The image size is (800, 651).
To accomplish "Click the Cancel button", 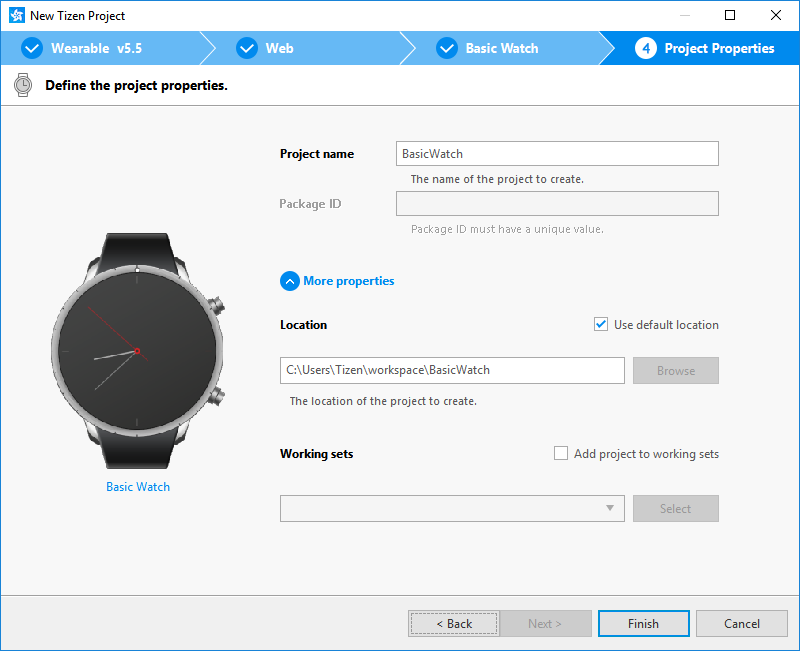I will coord(741,624).
